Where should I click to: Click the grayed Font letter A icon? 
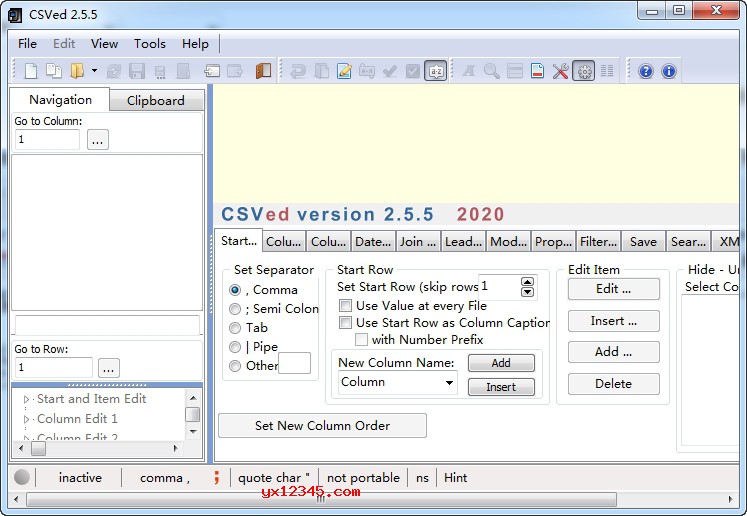point(469,71)
